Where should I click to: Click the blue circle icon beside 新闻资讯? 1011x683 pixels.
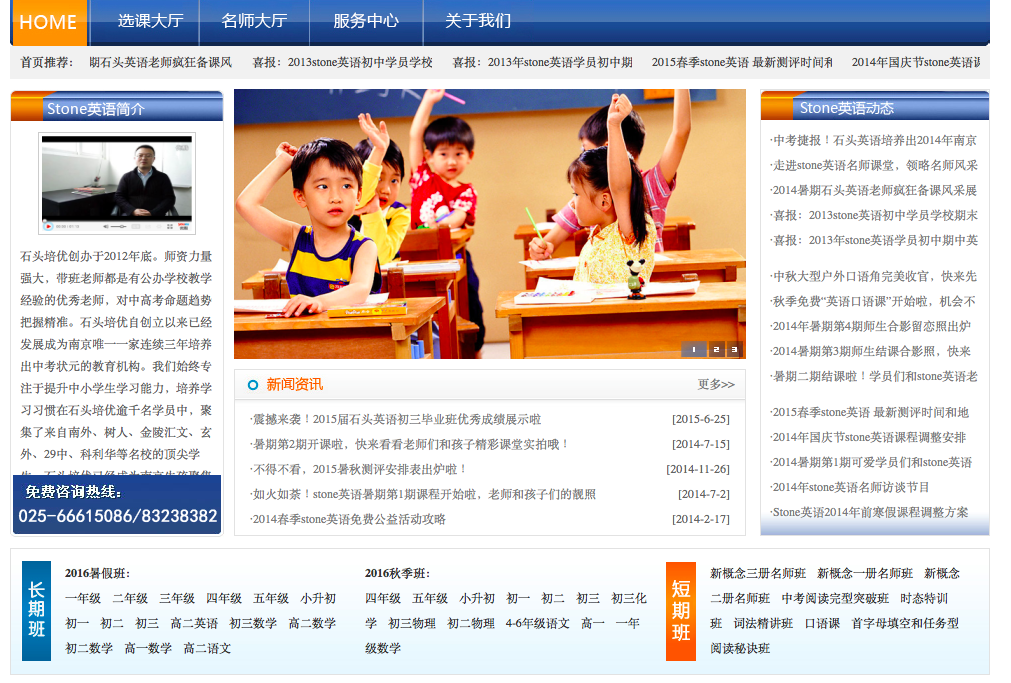[253, 385]
